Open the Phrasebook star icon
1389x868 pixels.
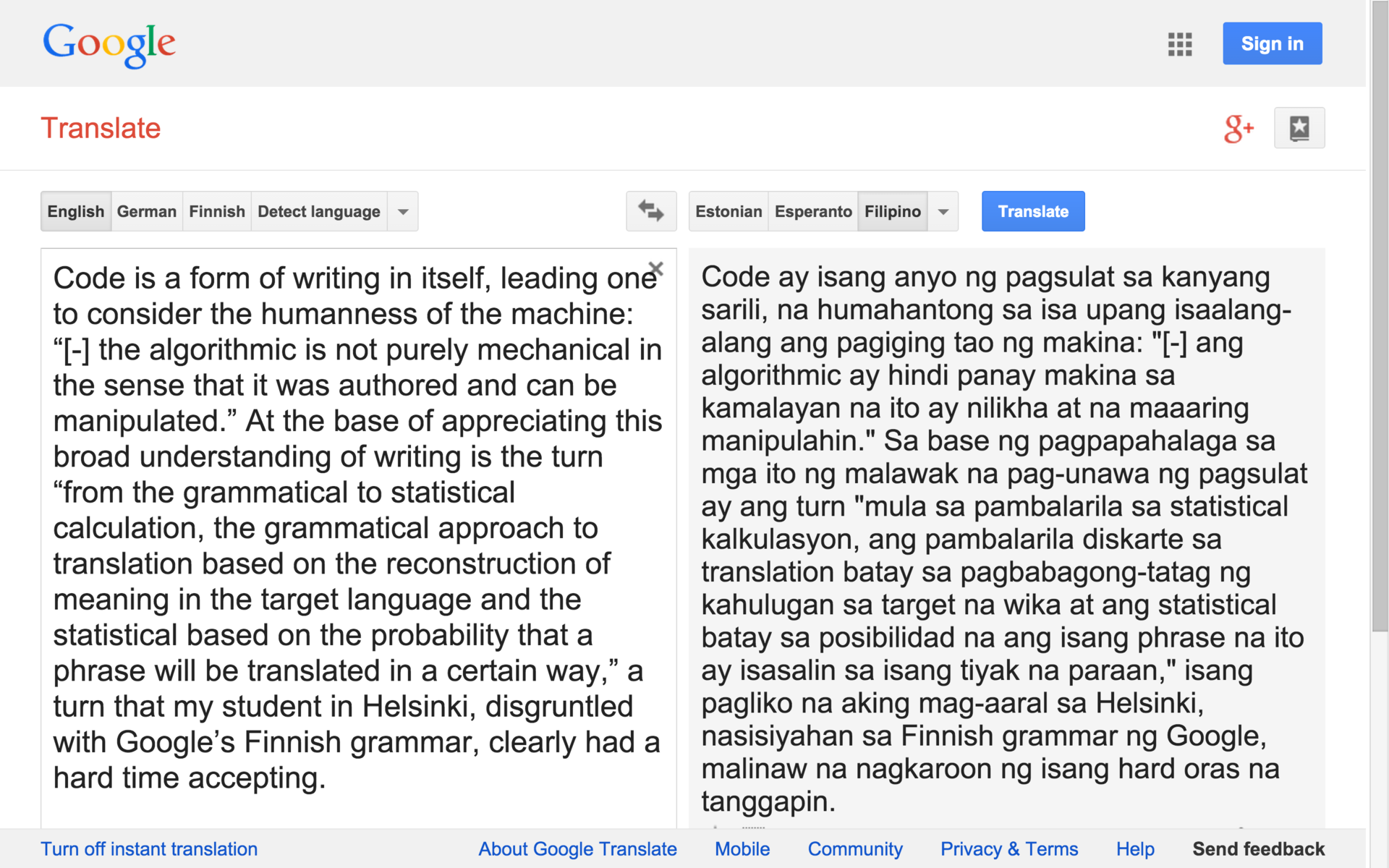(1299, 128)
